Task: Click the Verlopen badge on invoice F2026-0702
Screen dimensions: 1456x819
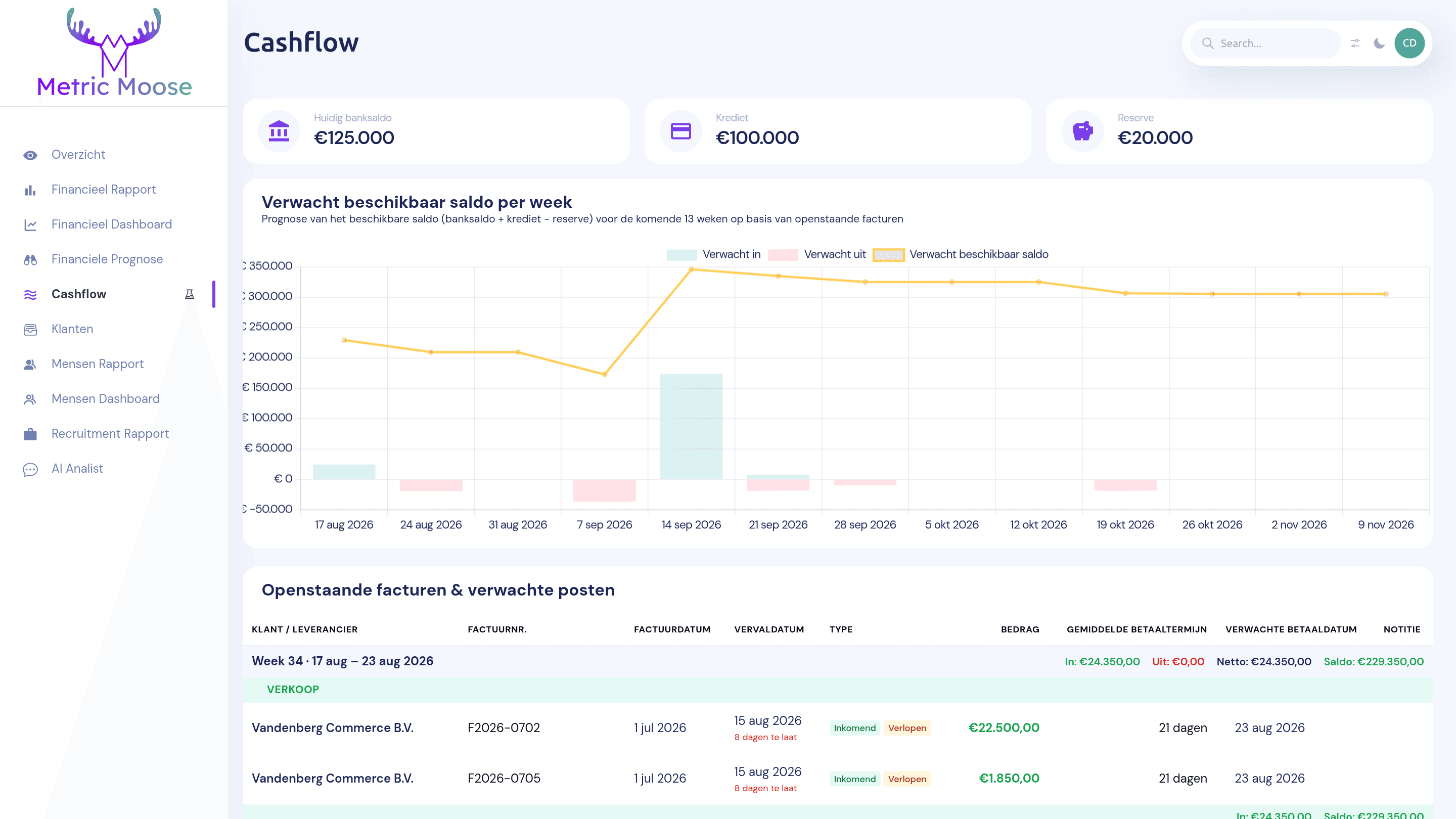Action: click(x=906, y=728)
